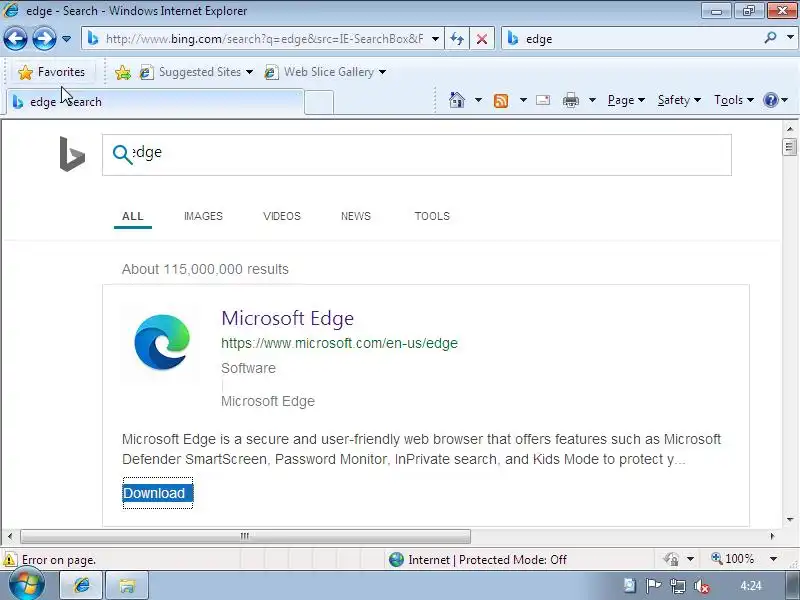Open the Safety menu
The image size is (800, 600).
tap(679, 100)
